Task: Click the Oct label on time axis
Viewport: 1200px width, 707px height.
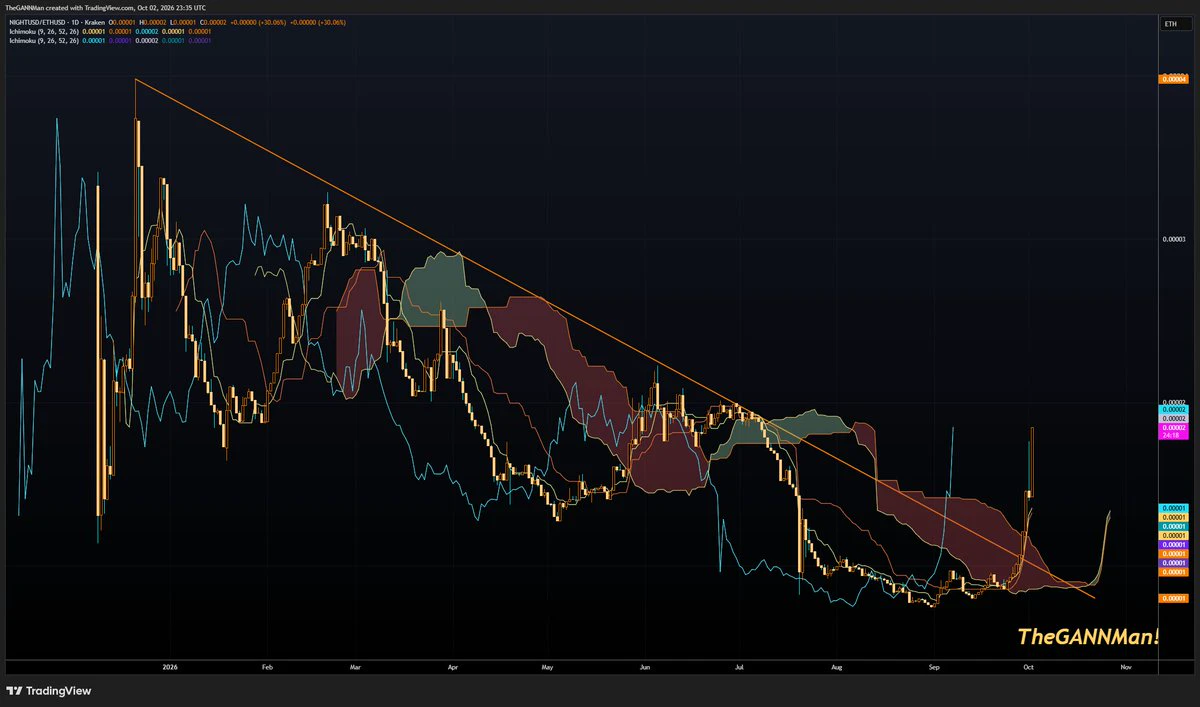Action: 1029,665
